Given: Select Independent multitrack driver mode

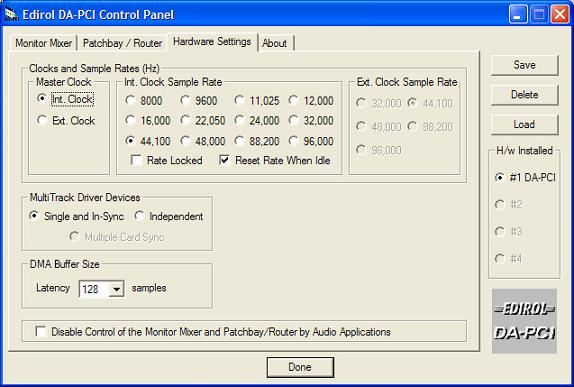Looking at the screenshot, I should [x=139, y=216].
